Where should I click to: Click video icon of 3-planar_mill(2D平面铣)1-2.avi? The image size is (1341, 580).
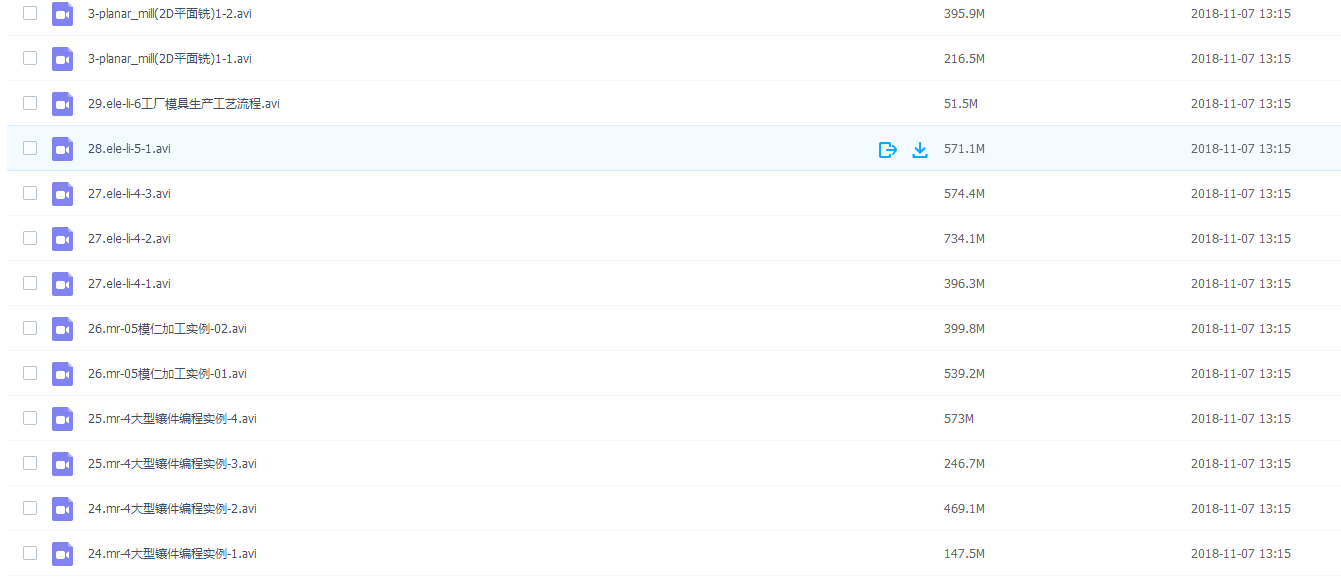point(63,14)
